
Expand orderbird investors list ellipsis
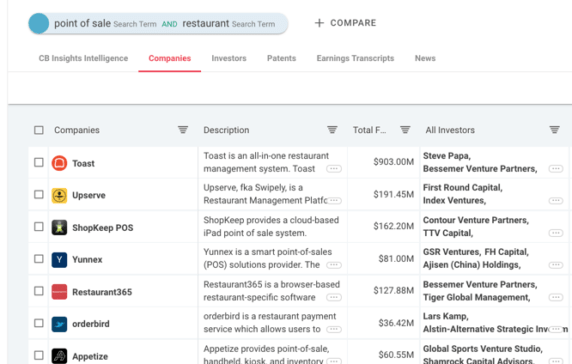pos(556,329)
